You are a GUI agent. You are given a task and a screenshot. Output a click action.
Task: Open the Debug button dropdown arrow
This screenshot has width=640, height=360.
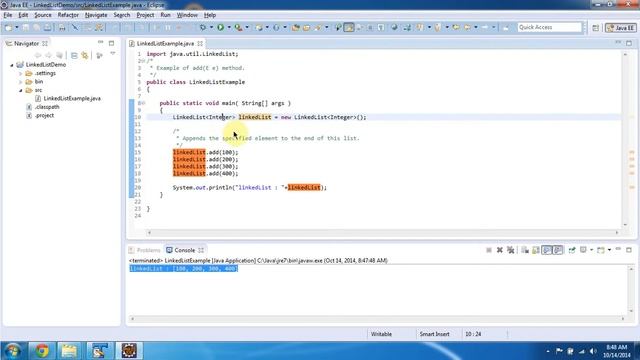[x=211, y=27]
